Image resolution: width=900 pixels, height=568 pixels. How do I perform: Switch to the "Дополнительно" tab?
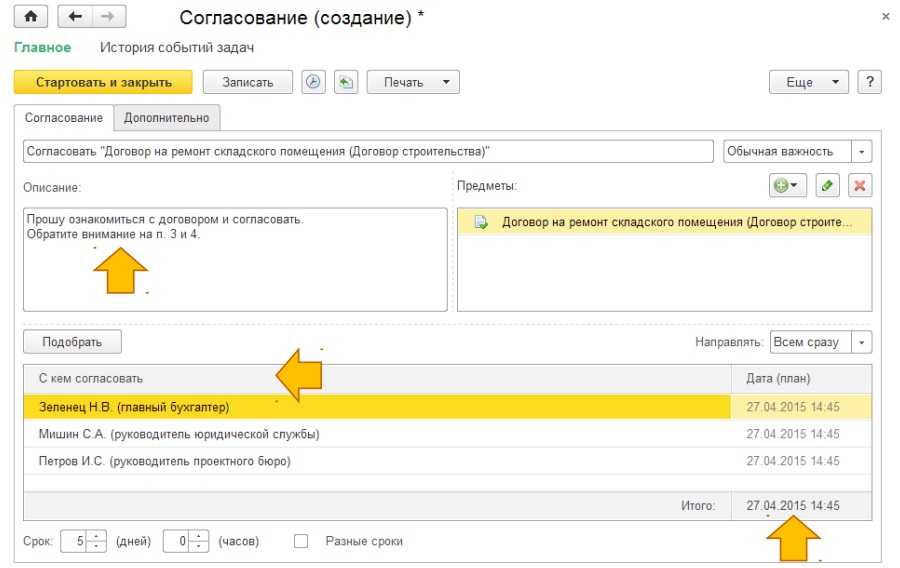(x=166, y=118)
